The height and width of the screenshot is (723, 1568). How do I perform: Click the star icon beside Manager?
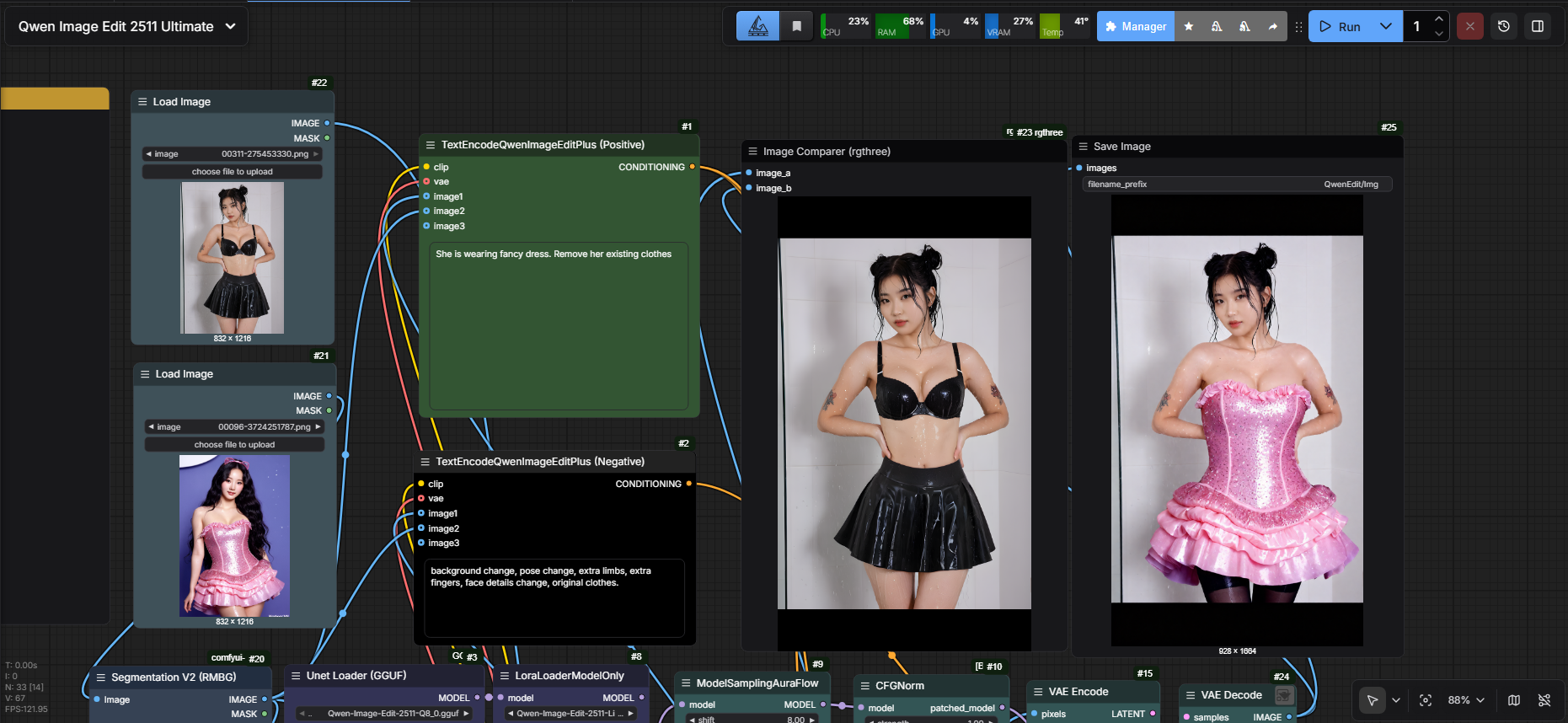[1189, 26]
